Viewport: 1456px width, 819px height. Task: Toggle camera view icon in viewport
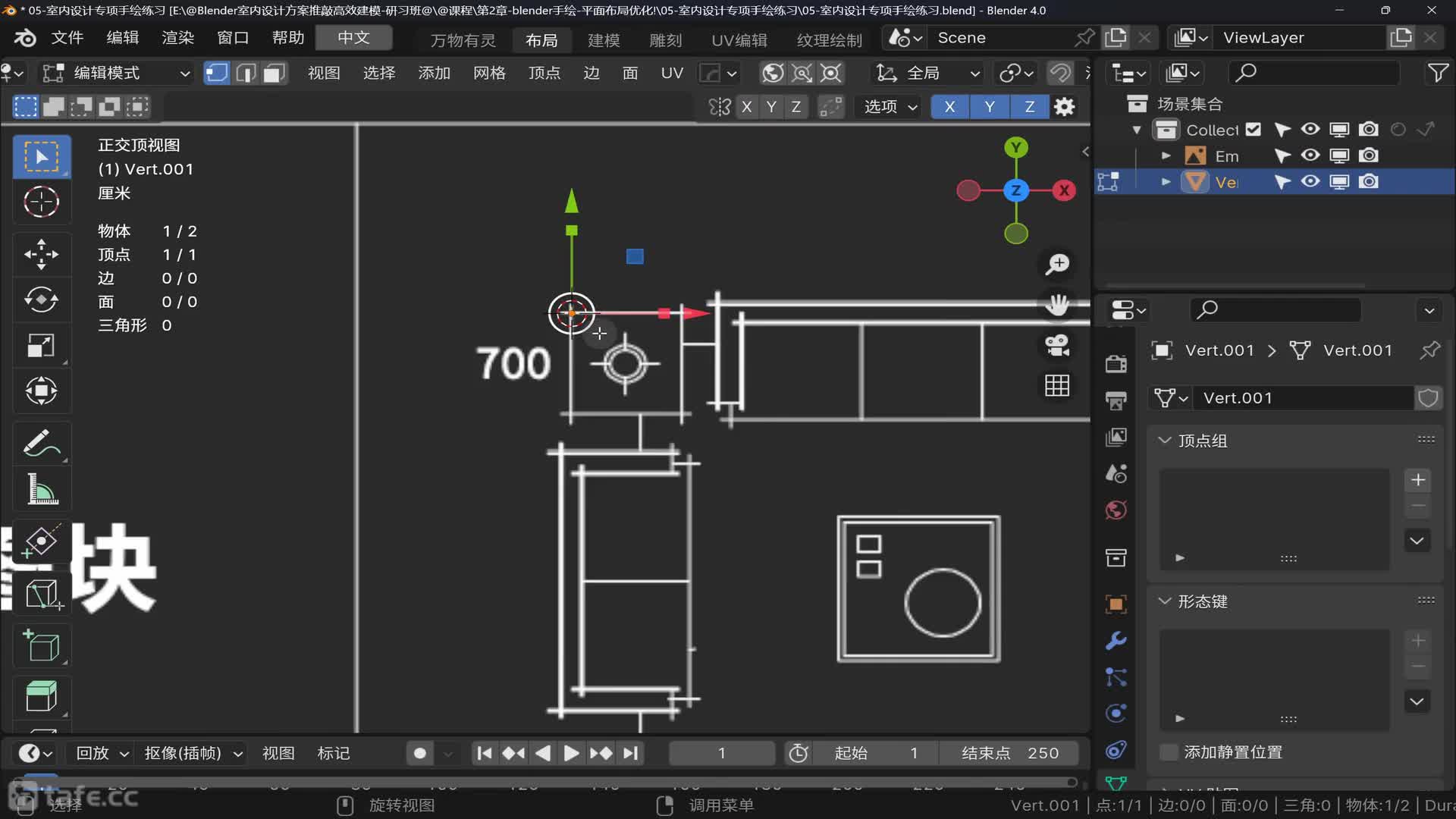click(1057, 346)
